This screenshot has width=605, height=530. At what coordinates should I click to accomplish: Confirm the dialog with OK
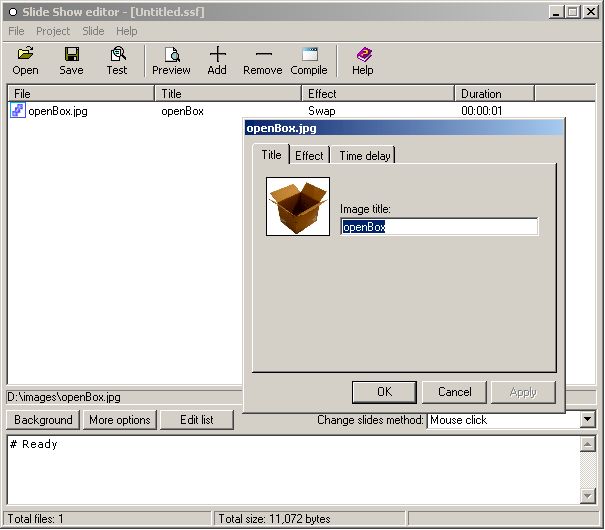[x=384, y=392]
